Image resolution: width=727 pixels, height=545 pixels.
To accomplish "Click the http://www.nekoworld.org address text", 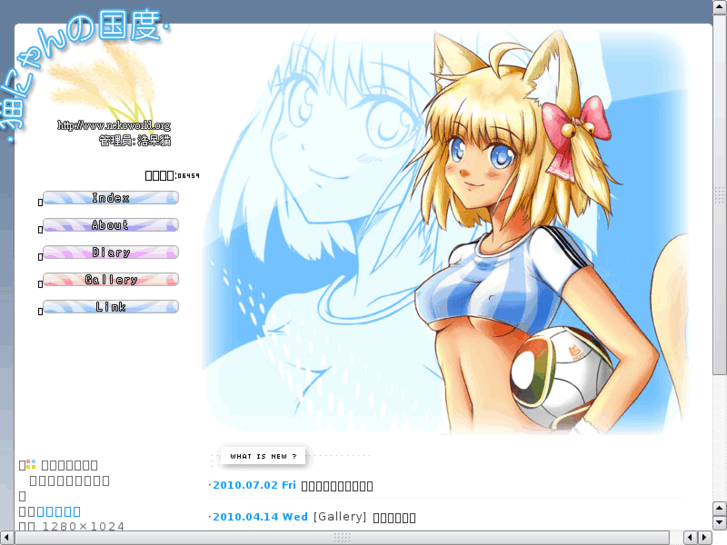I will point(114,125).
